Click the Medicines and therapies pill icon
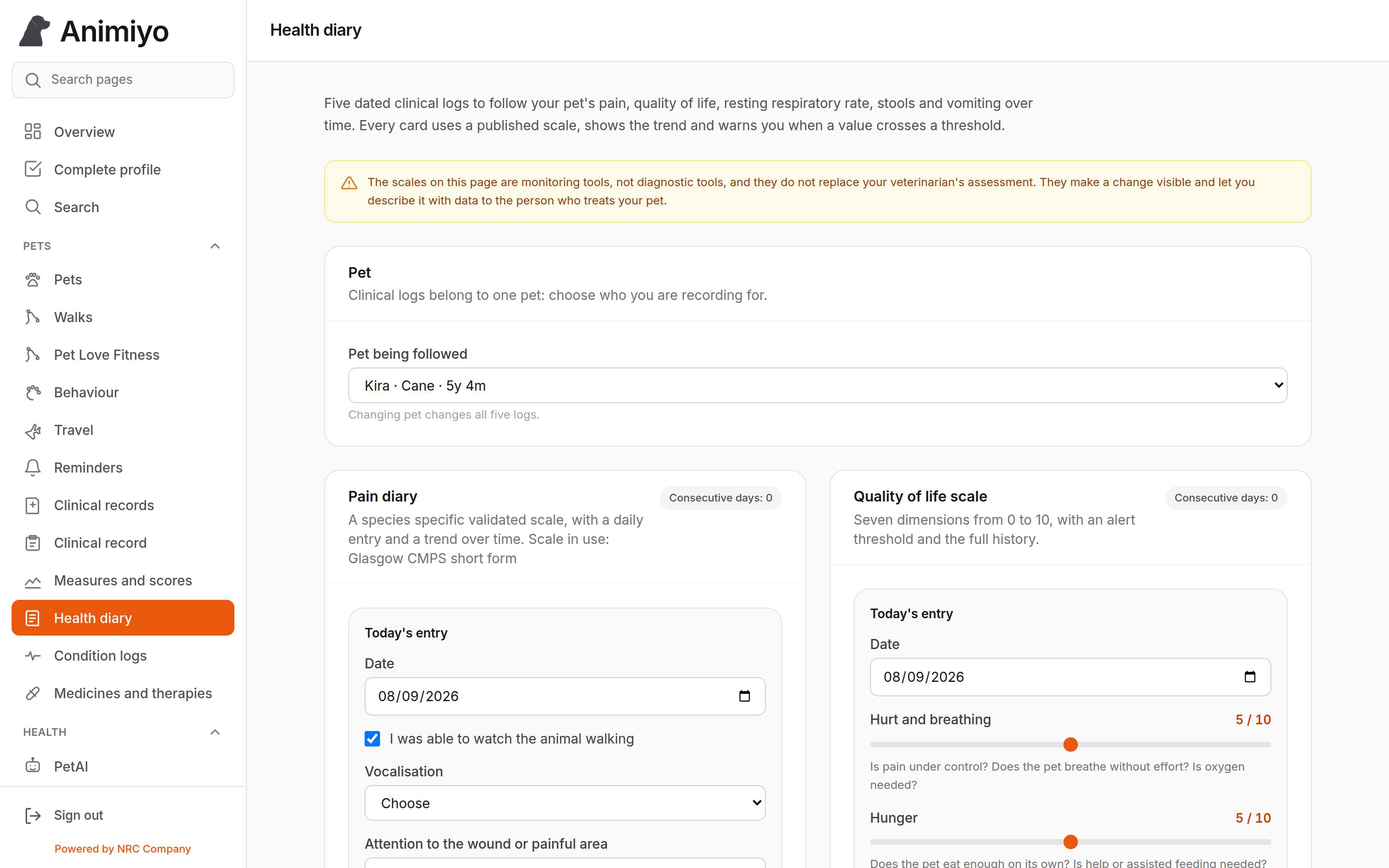The height and width of the screenshot is (868, 1389). click(x=33, y=693)
